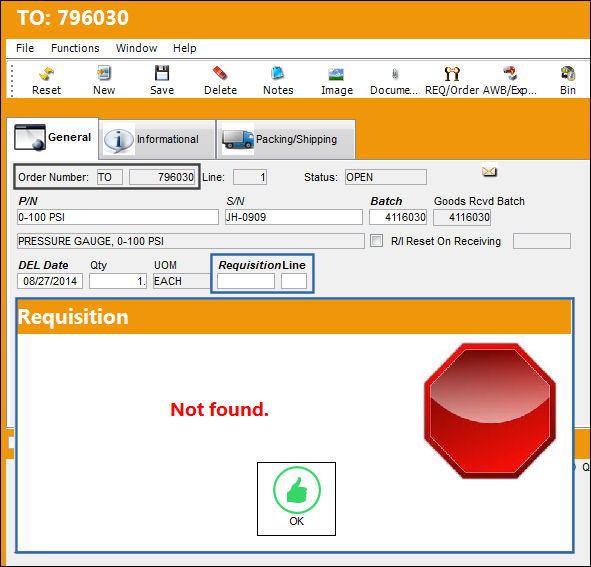The image size is (591, 567).
Task: Click the Goods Rcvd Batch field
Action: tap(462, 217)
